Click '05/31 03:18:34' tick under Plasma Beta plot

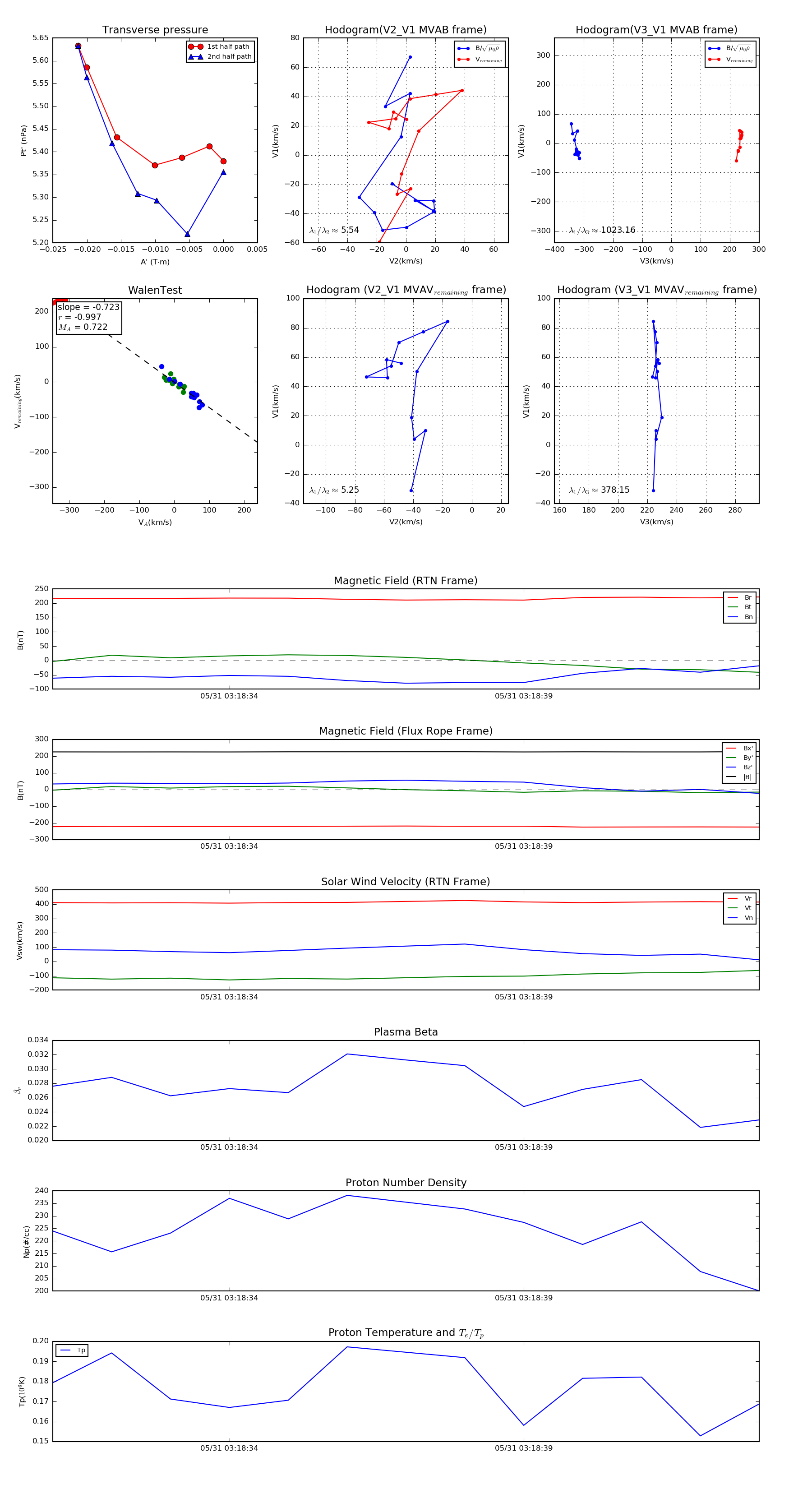(x=230, y=1147)
